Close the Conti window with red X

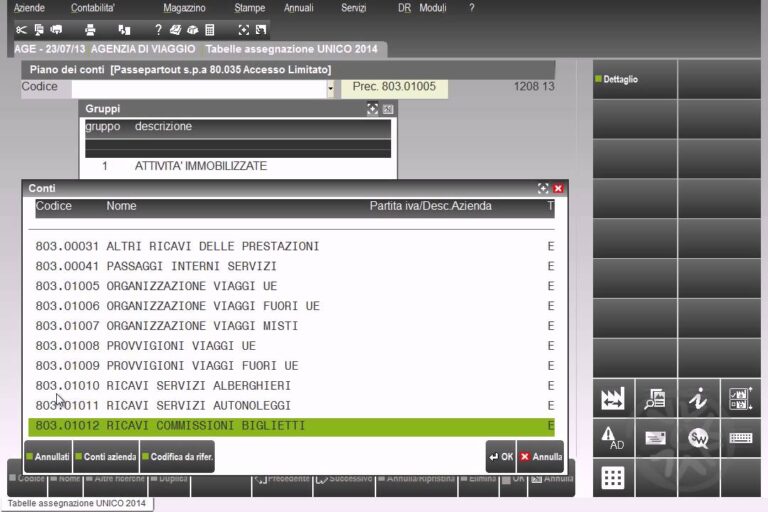point(558,189)
